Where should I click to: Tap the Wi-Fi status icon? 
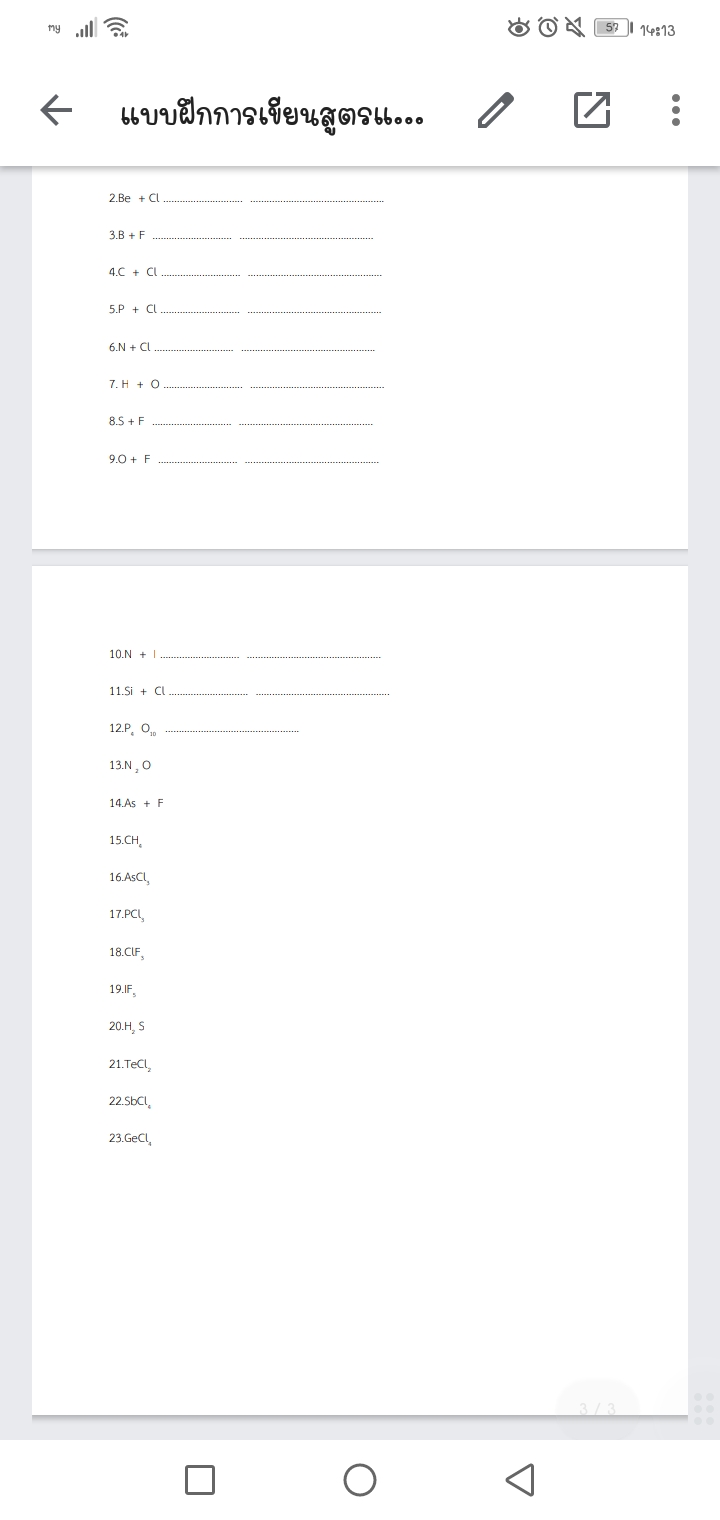point(117,29)
